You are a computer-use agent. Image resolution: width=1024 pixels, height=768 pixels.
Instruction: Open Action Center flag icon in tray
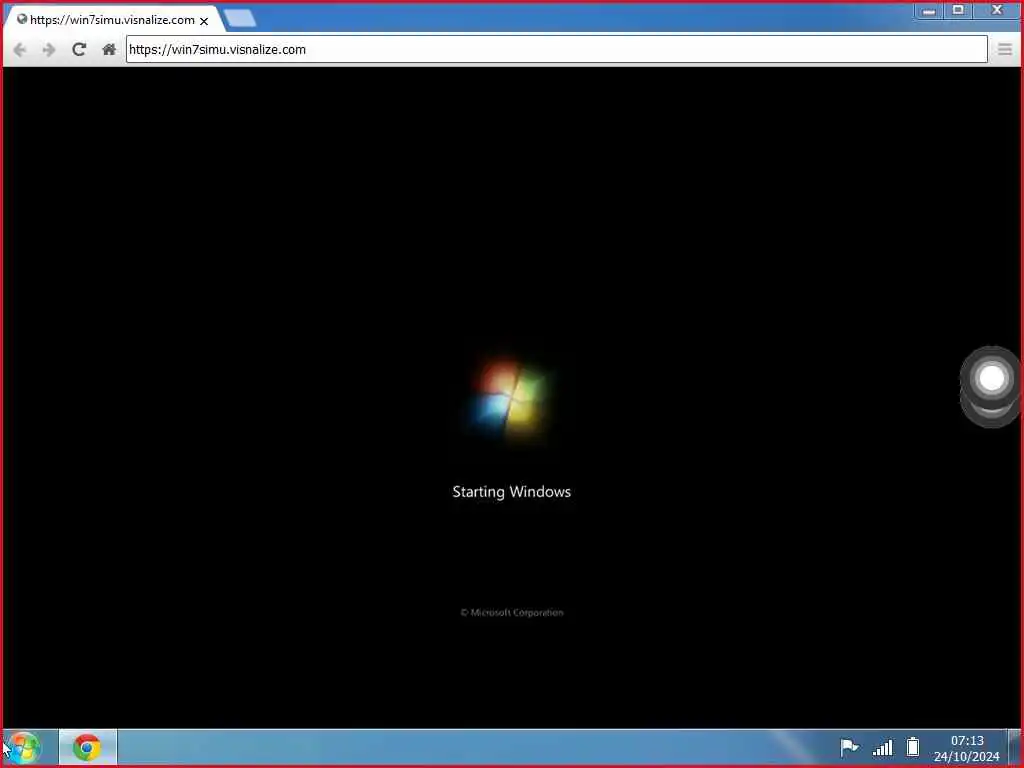tap(849, 747)
